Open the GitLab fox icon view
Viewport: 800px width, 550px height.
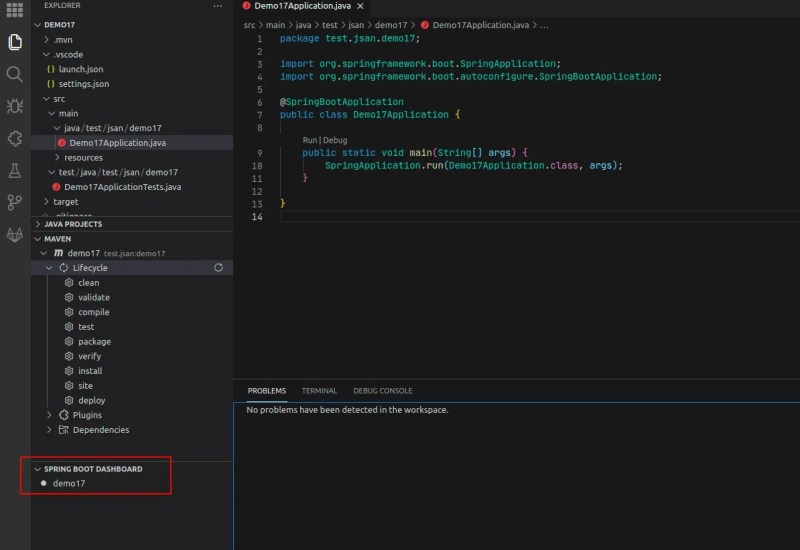[x=15, y=235]
